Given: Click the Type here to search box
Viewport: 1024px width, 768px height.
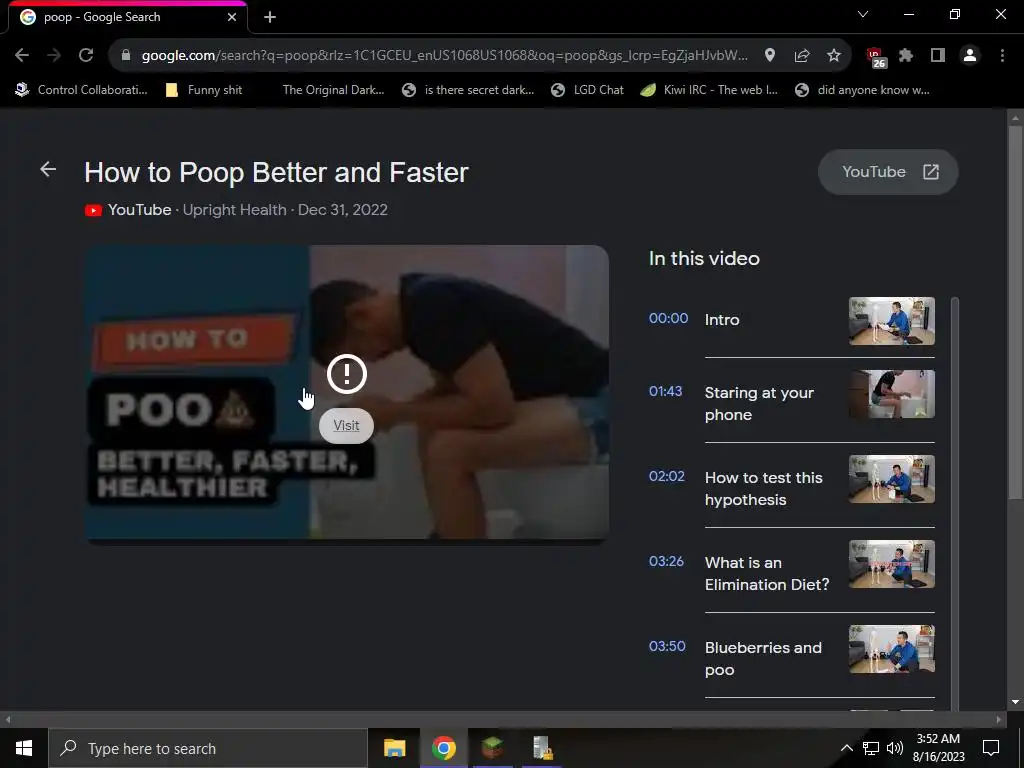Looking at the screenshot, I should coord(208,748).
